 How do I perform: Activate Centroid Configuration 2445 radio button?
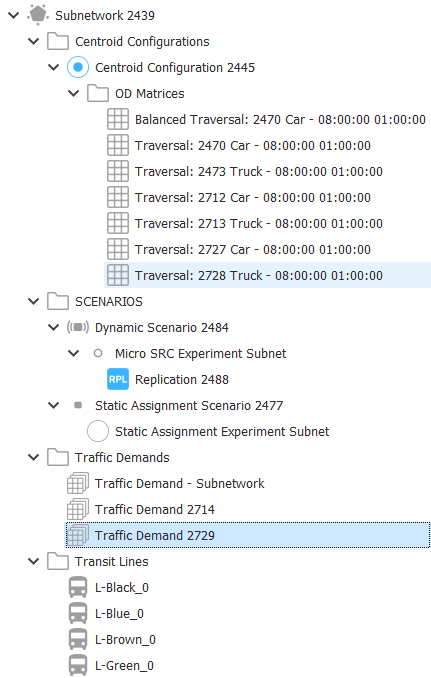(78, 67)
